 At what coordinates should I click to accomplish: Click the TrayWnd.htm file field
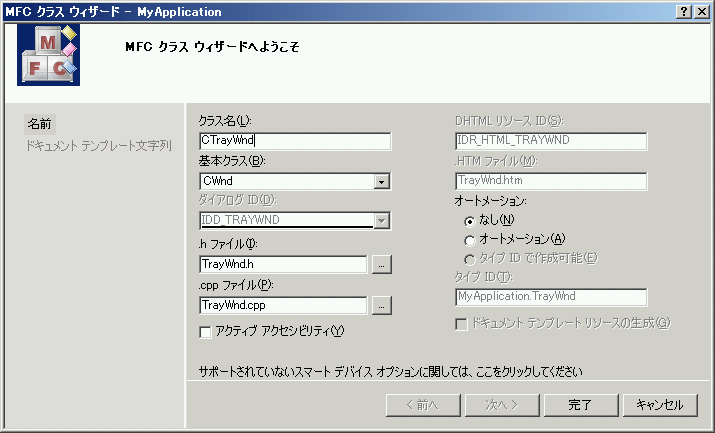pyautogui.click(x=551, y=181)
